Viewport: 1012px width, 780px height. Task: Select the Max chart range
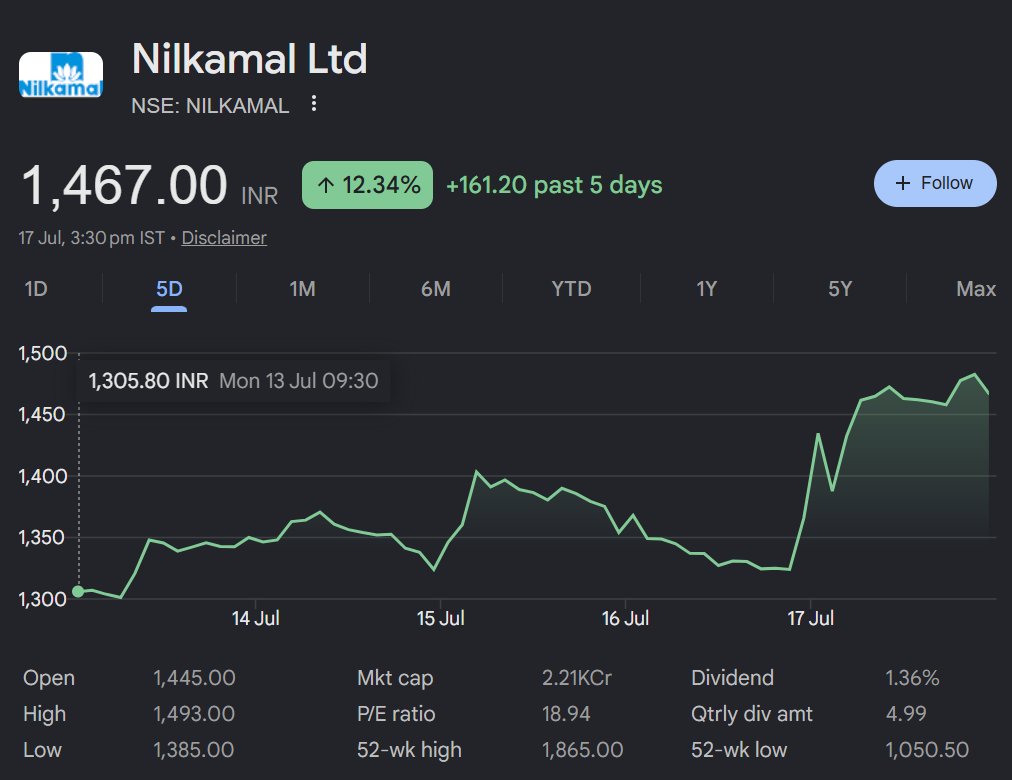click(976, 288)
